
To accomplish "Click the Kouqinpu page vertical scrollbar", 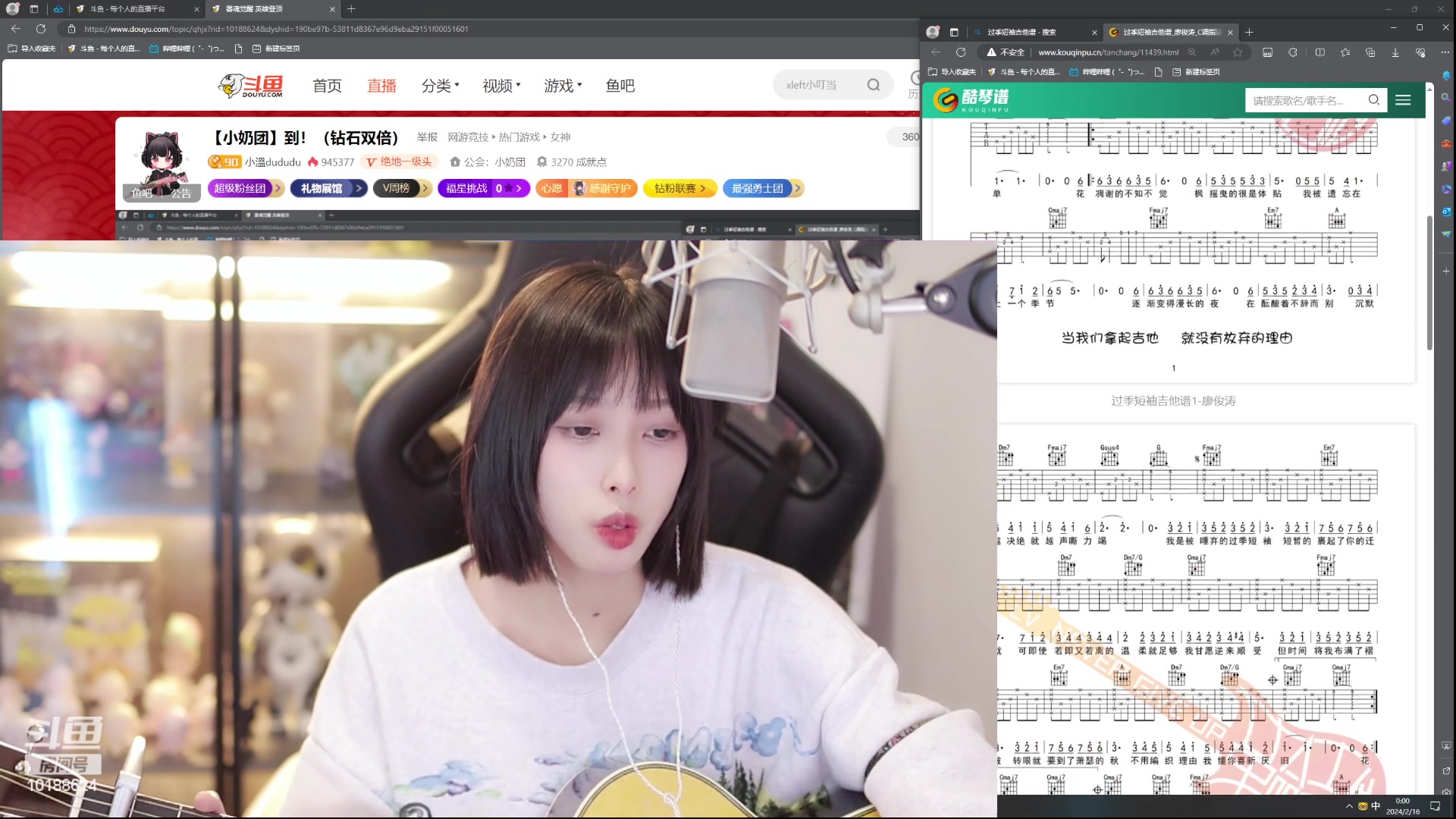I will 1429,283.
